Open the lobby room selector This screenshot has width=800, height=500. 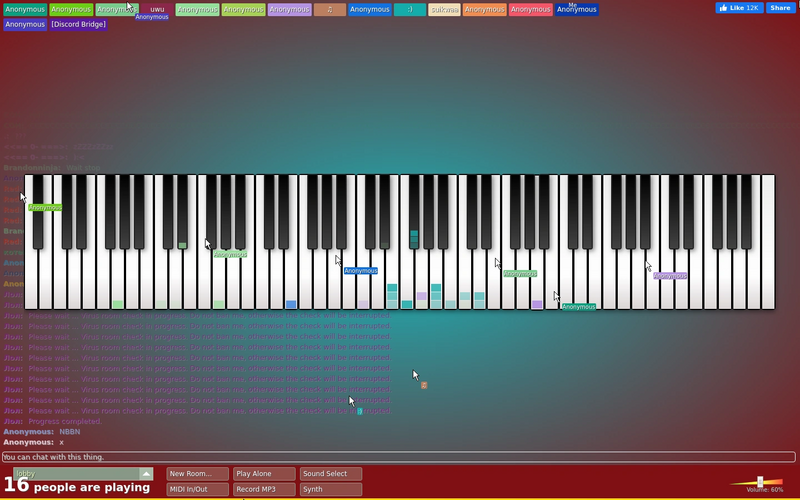(x=83, y=474)
